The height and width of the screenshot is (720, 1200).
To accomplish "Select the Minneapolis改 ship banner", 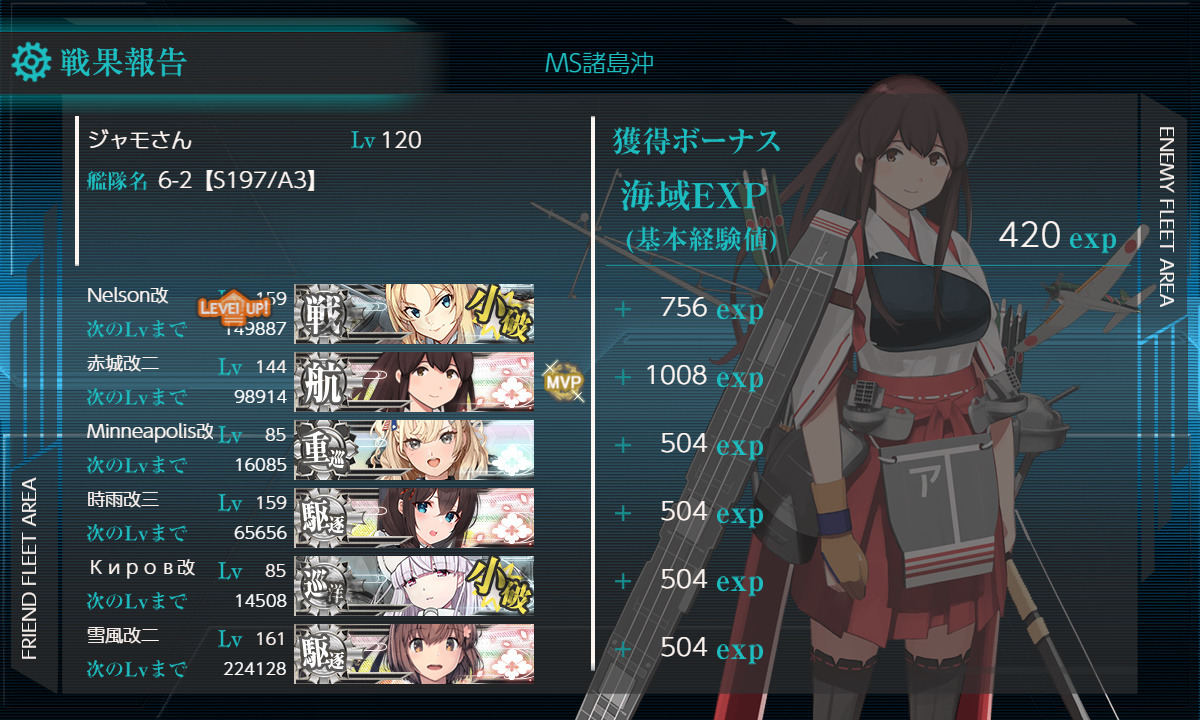I will 414,450.
